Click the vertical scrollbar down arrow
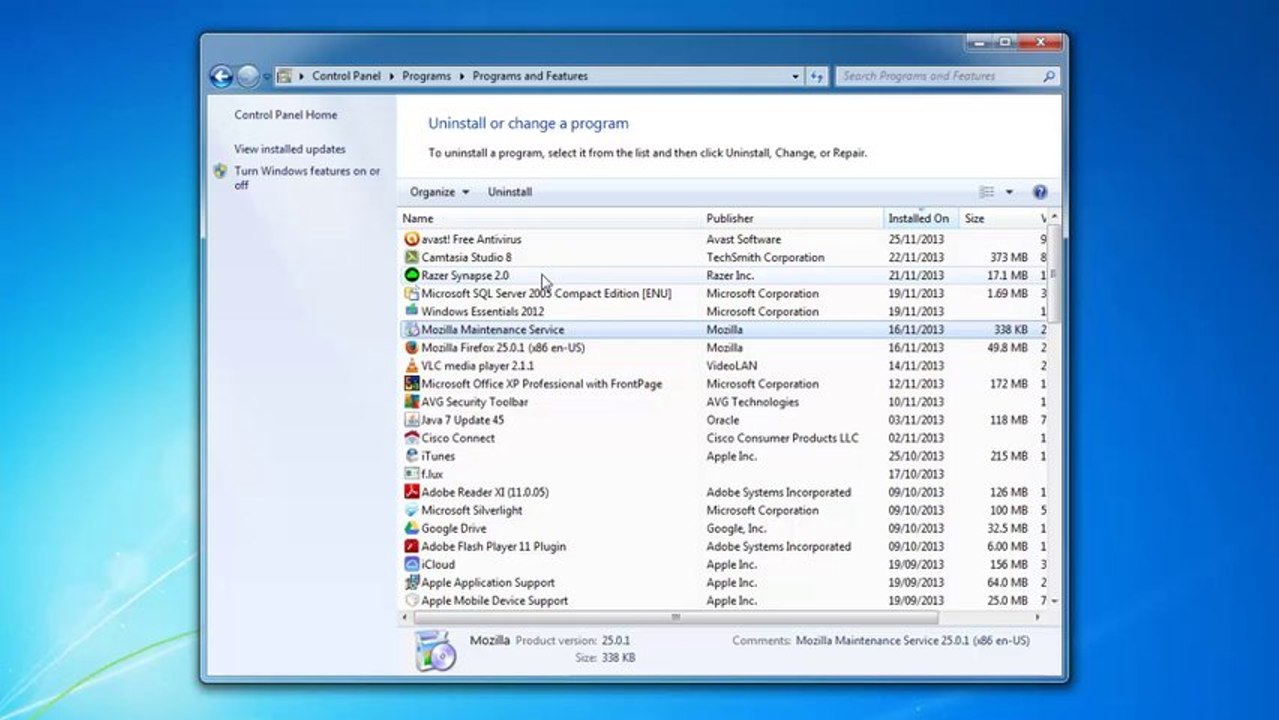 pos(1054,600)
